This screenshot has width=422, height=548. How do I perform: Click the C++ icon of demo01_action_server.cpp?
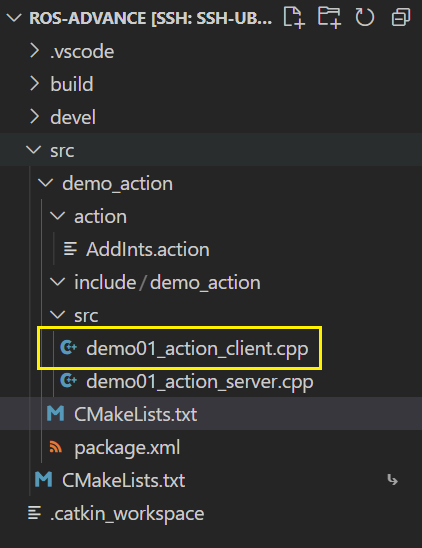click(x=69, y=381)
